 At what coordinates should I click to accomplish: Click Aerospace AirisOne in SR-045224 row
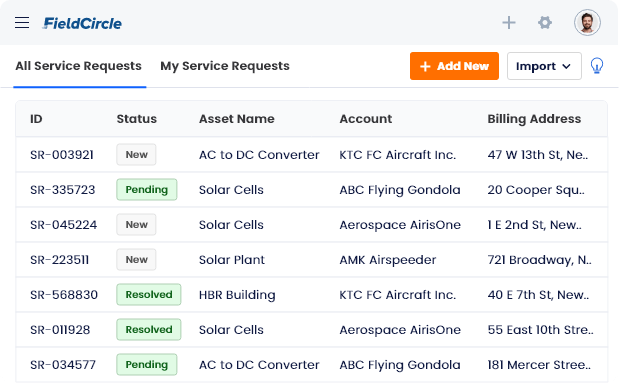[400, 225]
